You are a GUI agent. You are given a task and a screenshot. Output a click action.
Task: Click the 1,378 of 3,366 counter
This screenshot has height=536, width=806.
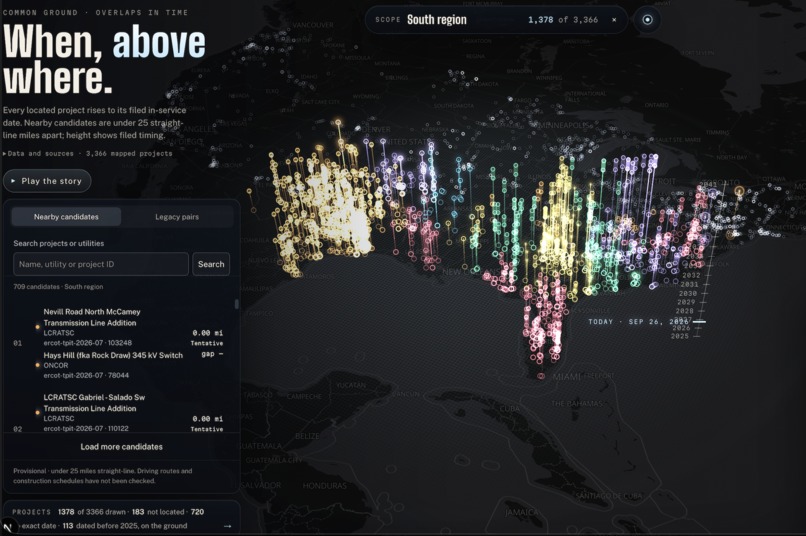(563, 20)
